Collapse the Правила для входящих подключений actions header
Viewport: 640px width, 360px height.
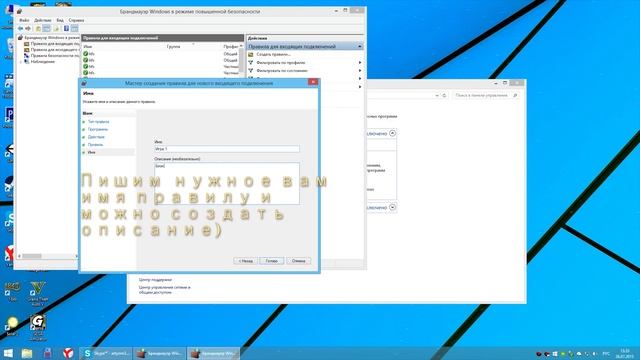(x=360, y=47)
